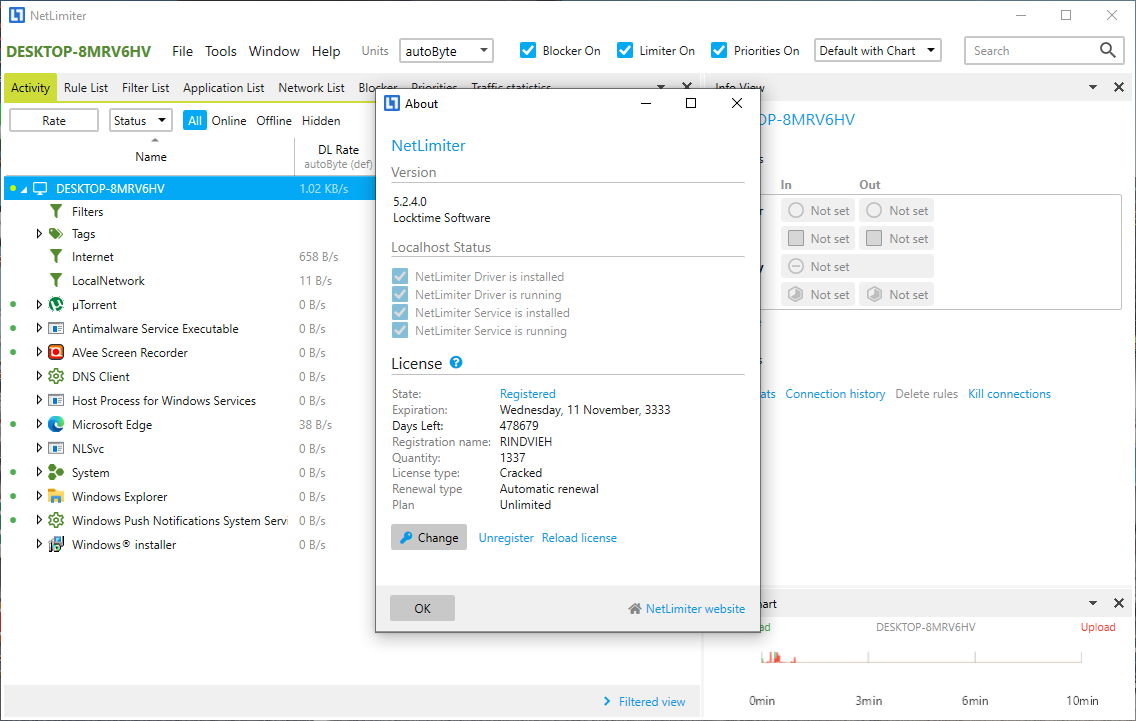Click the search magnifier icon

1107,50
